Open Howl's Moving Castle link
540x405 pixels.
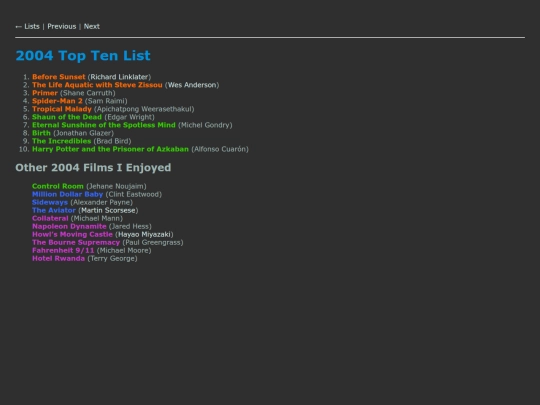click(x=72, y=235)
